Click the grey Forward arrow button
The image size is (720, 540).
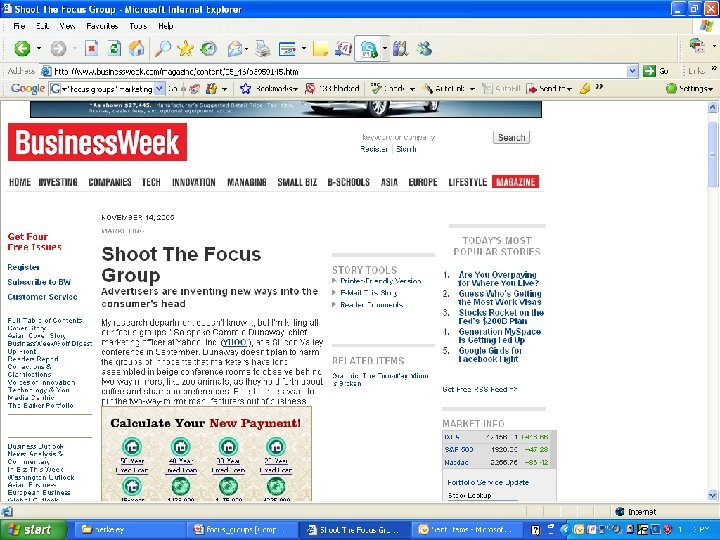tap(58, 48)
